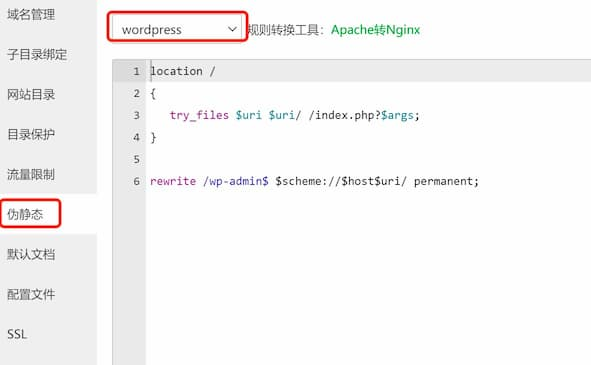Image resolution: width=591 pixels, height=365 pixels.
Task: Click the try_files directive line
Action: click(294, 115)
